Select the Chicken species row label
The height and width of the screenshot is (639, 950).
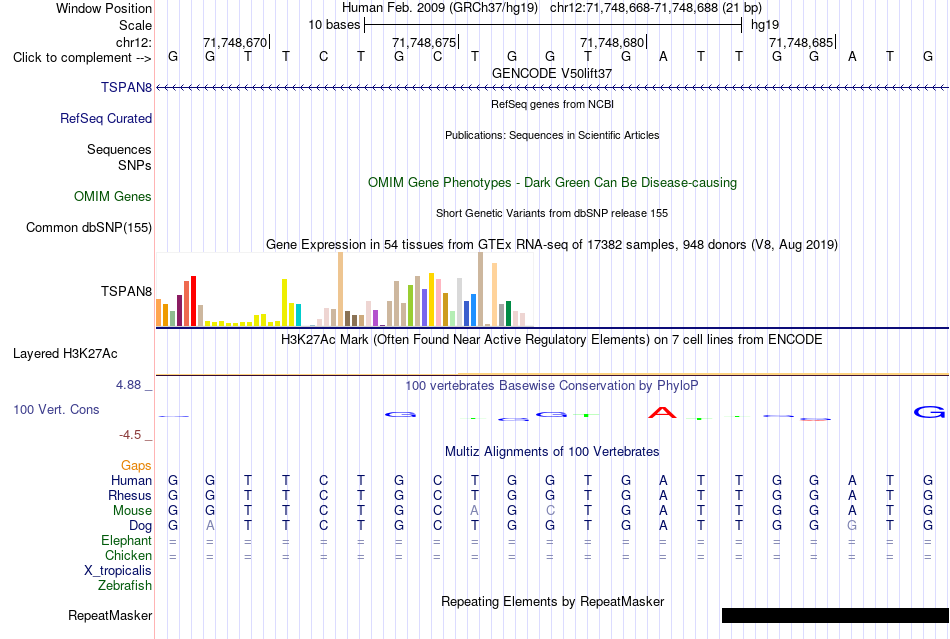[128, 555]
